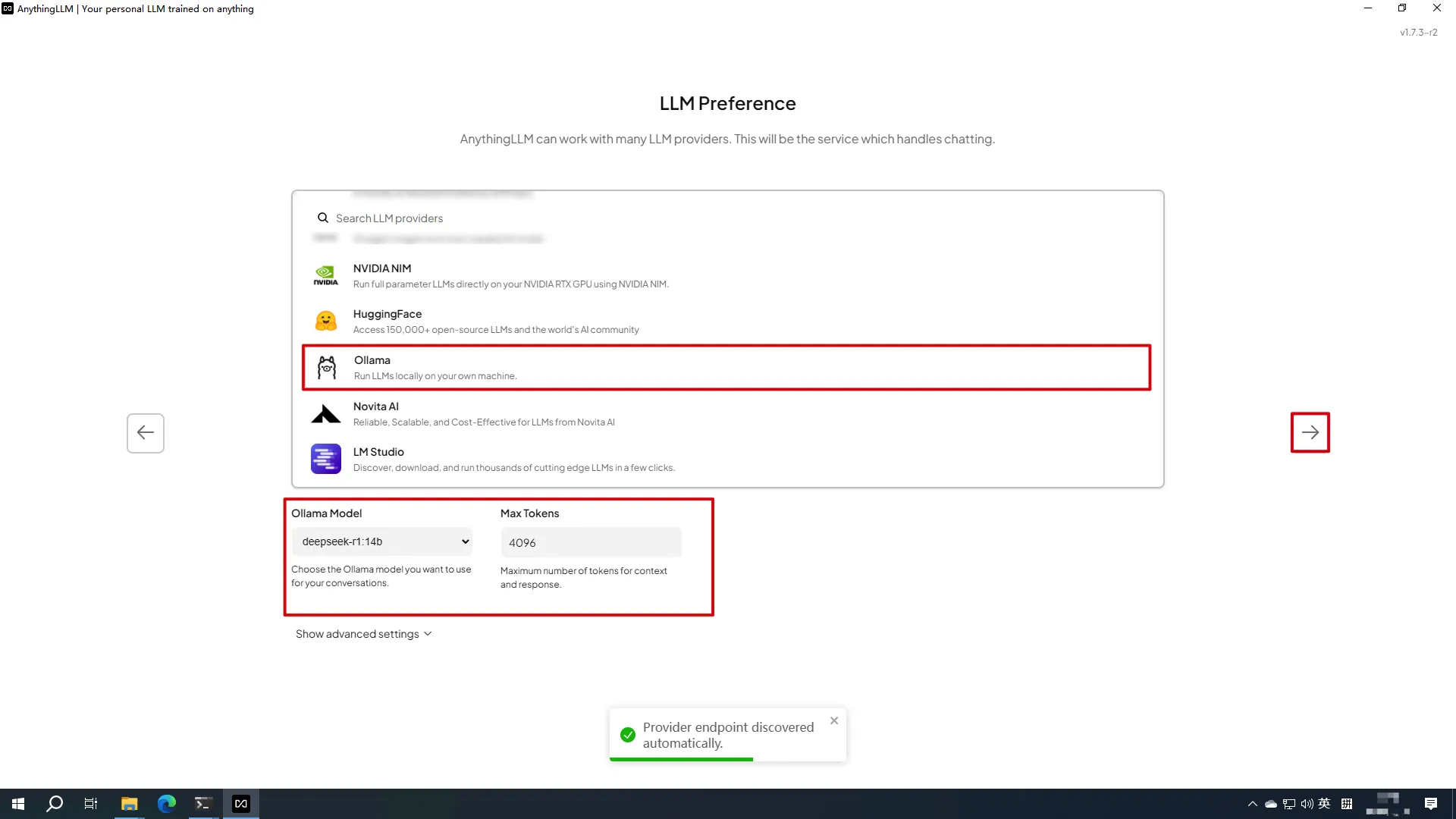Image resolution: width=1456 pixels, height=819 pixels.
Task: Expand Show advanced settings
Action: pyautogui.click(x=363, y=634)
